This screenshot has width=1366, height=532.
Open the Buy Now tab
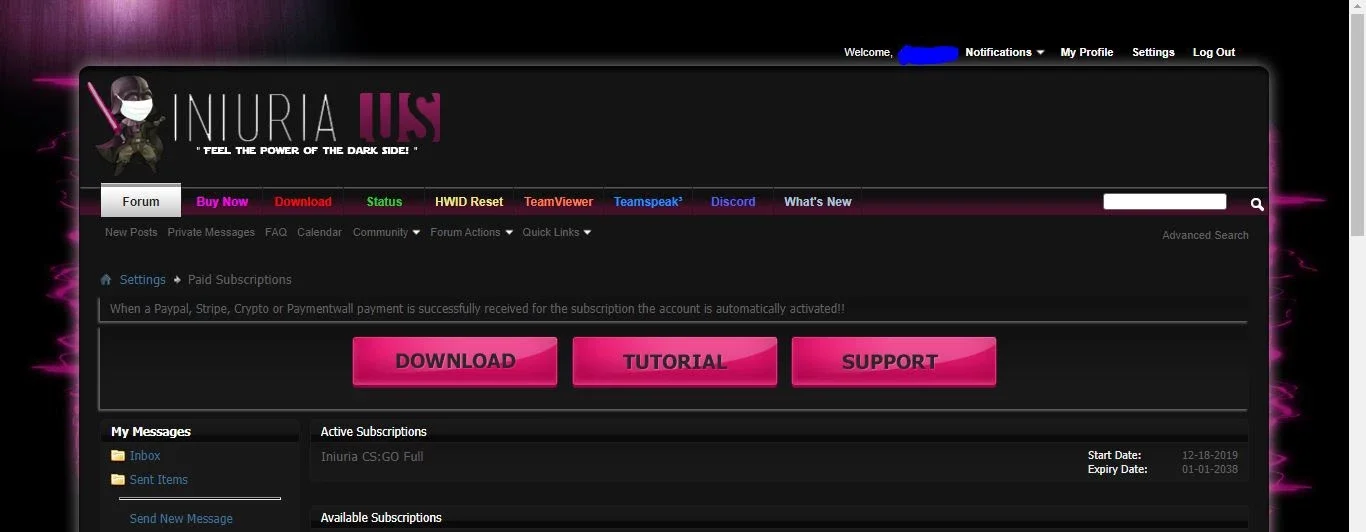(x=222, y=201)
